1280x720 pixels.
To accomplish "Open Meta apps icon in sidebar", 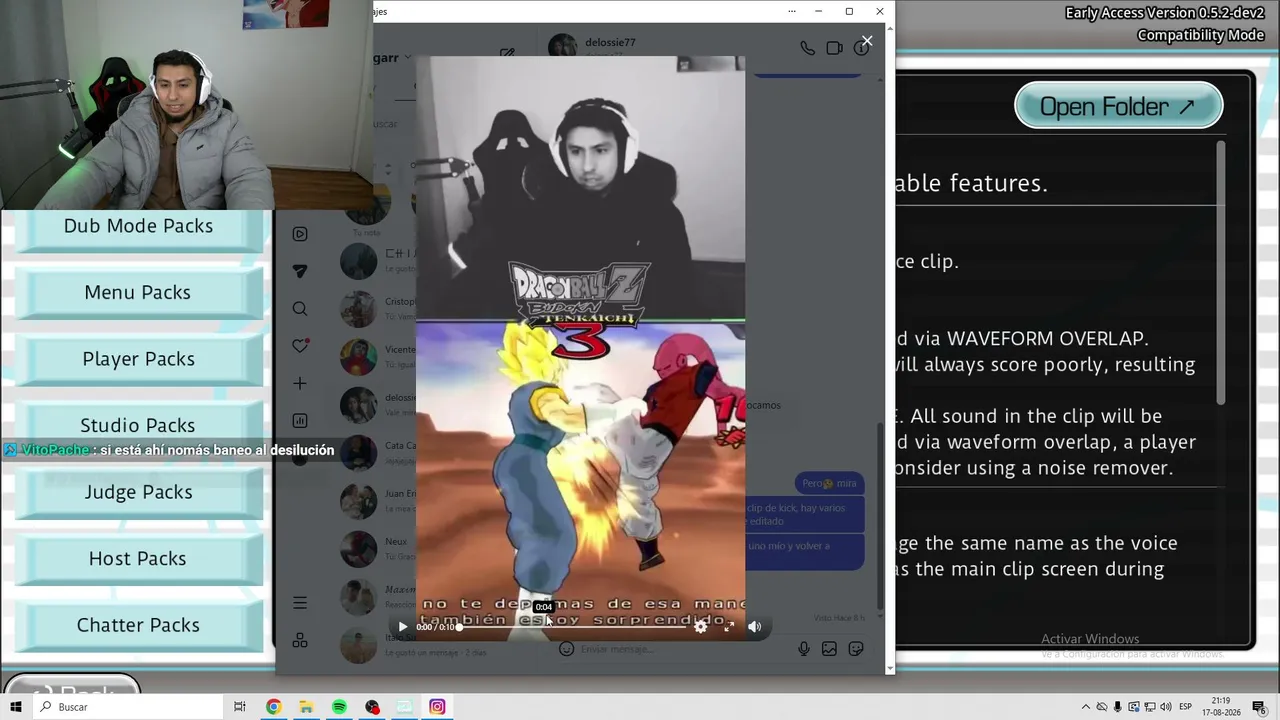I will (x=300, y=641).
